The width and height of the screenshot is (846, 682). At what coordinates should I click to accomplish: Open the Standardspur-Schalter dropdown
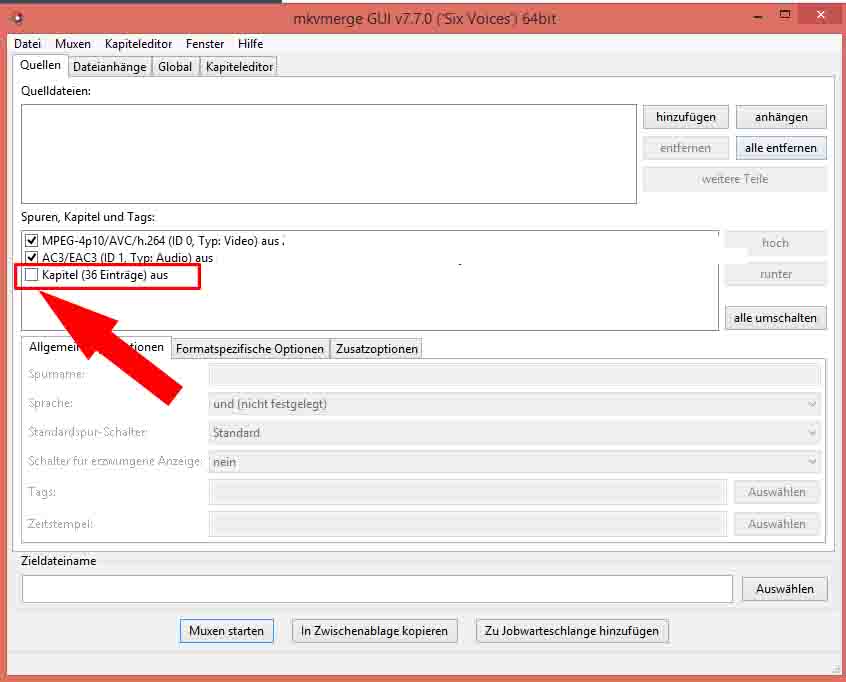(x=514, y=432)
